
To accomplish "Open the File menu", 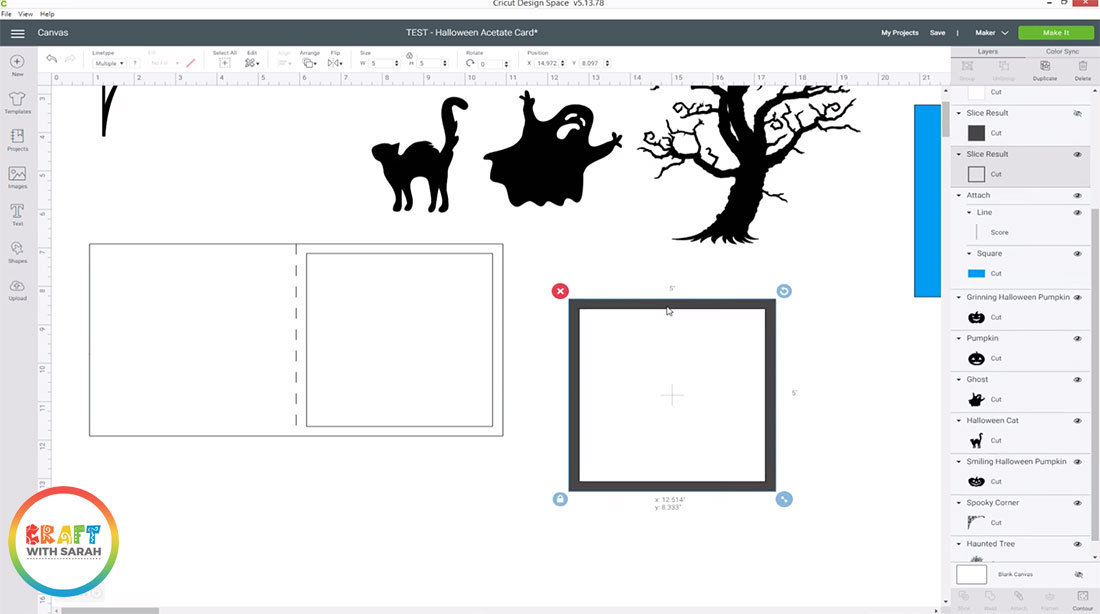I will click(7, 14).
